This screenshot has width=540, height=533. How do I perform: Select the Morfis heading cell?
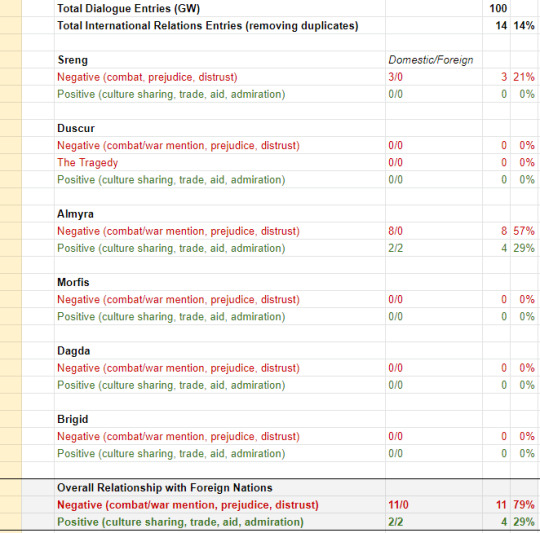220,282
